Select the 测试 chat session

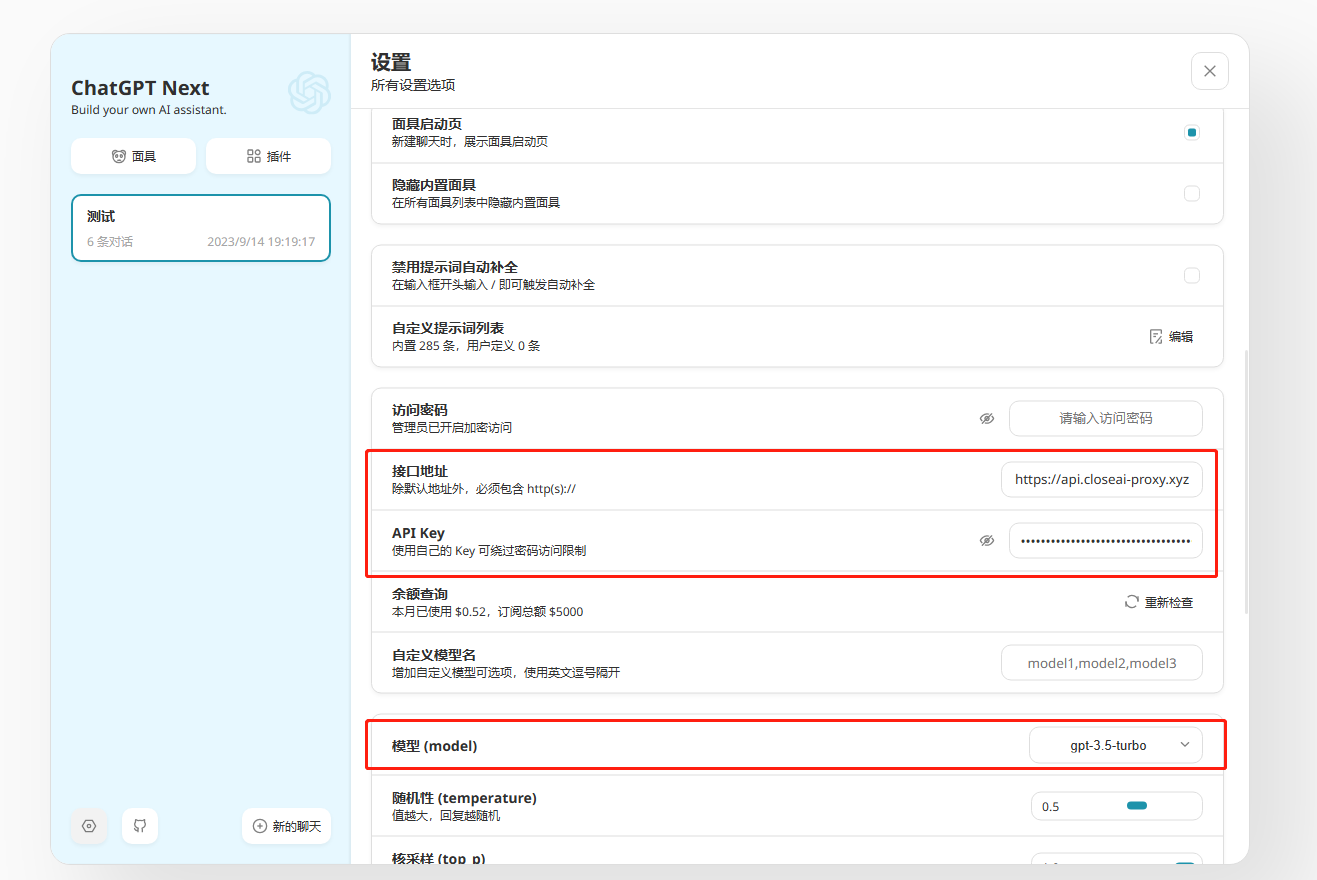(200, 228)
